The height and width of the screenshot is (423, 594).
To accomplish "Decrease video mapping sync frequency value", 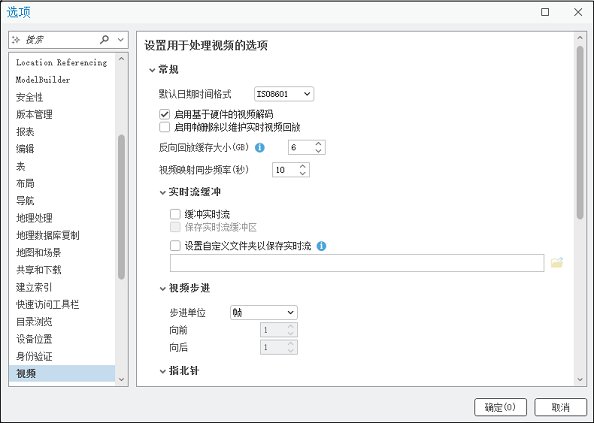I will click(x=302, y=173).
